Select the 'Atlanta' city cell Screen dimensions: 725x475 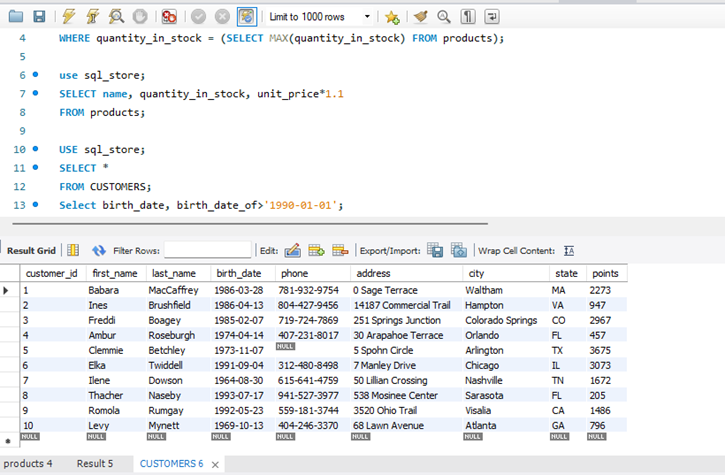click(506, 426)
